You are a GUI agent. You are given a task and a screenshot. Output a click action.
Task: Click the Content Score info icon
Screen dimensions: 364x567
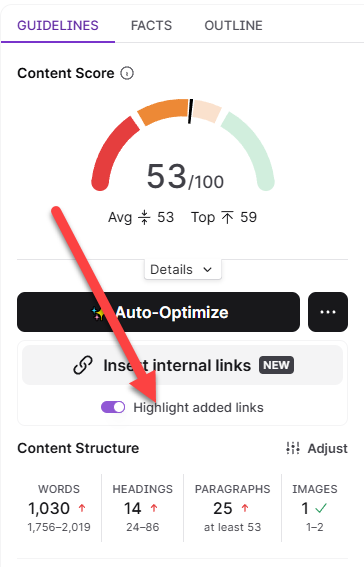pyautogui.click(x=127, y=73)
